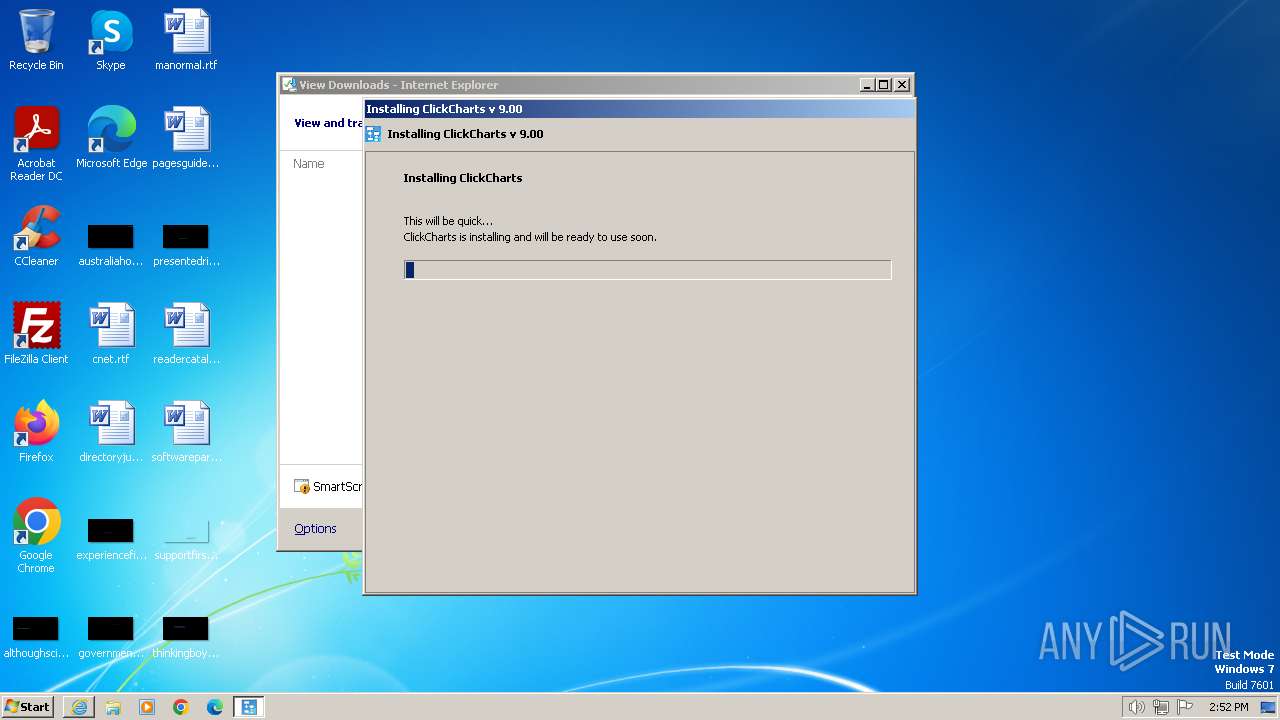Click the 'Installing ClickCharts' heading text

pos(463,178)
